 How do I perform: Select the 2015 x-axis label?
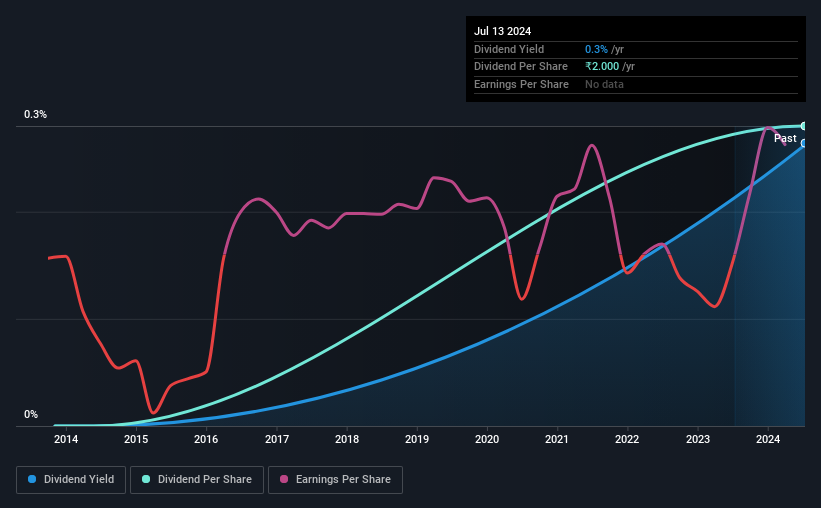[x=136, y=439]
